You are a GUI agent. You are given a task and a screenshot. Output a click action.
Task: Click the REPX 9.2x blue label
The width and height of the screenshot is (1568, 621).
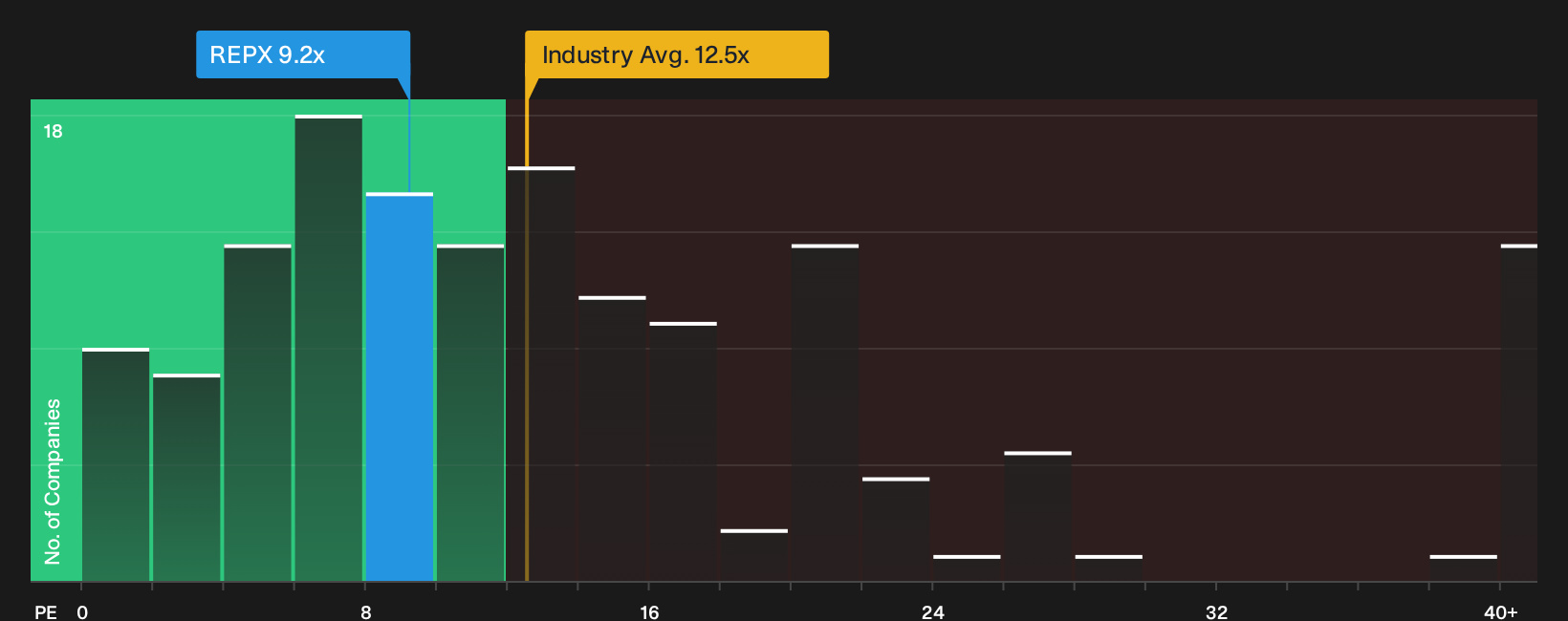[x=303, y=54]
